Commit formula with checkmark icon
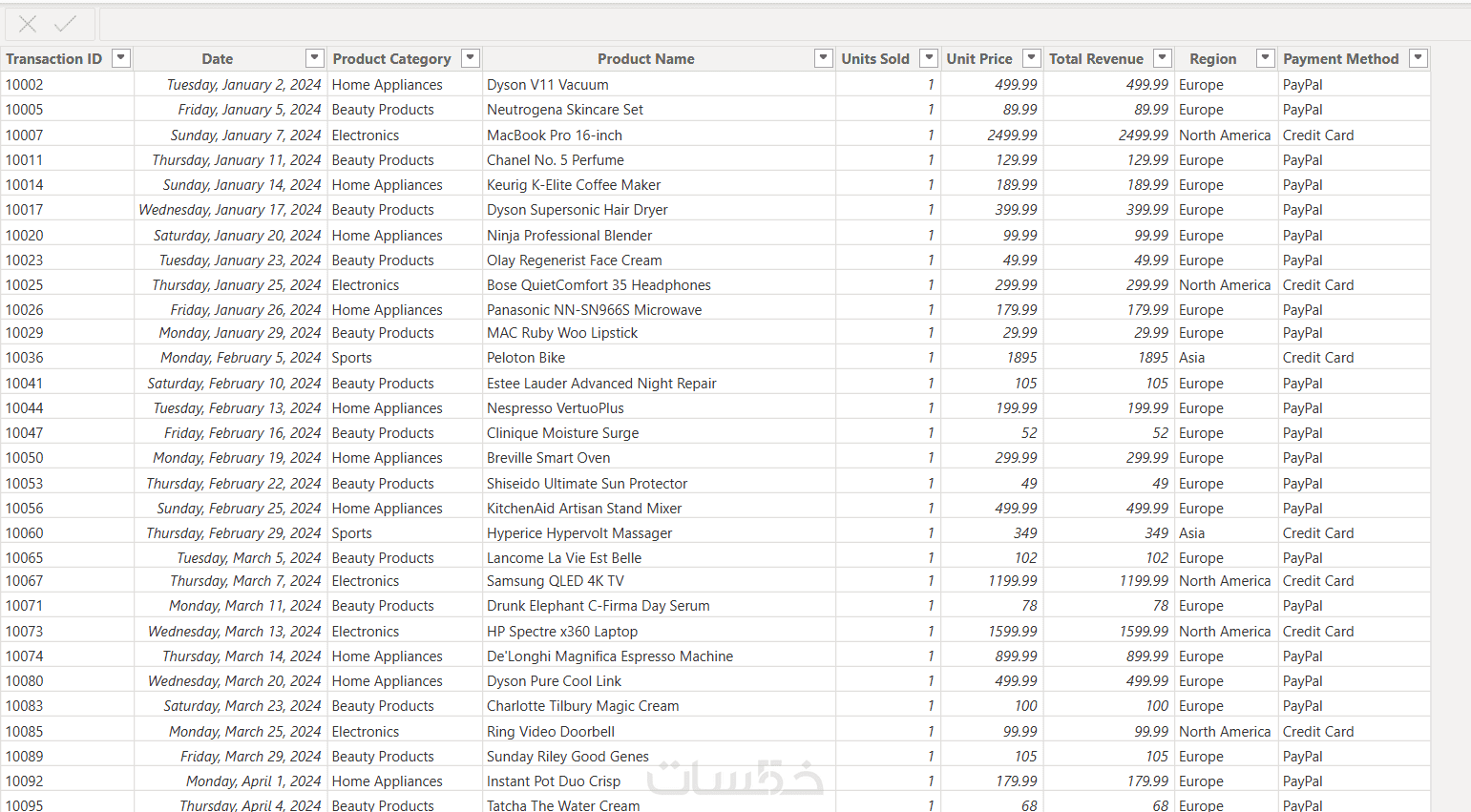 [x=65, y=24]
